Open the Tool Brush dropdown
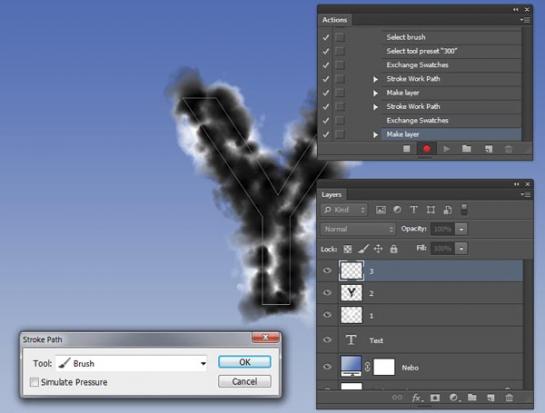 click(x=131, y=363)
